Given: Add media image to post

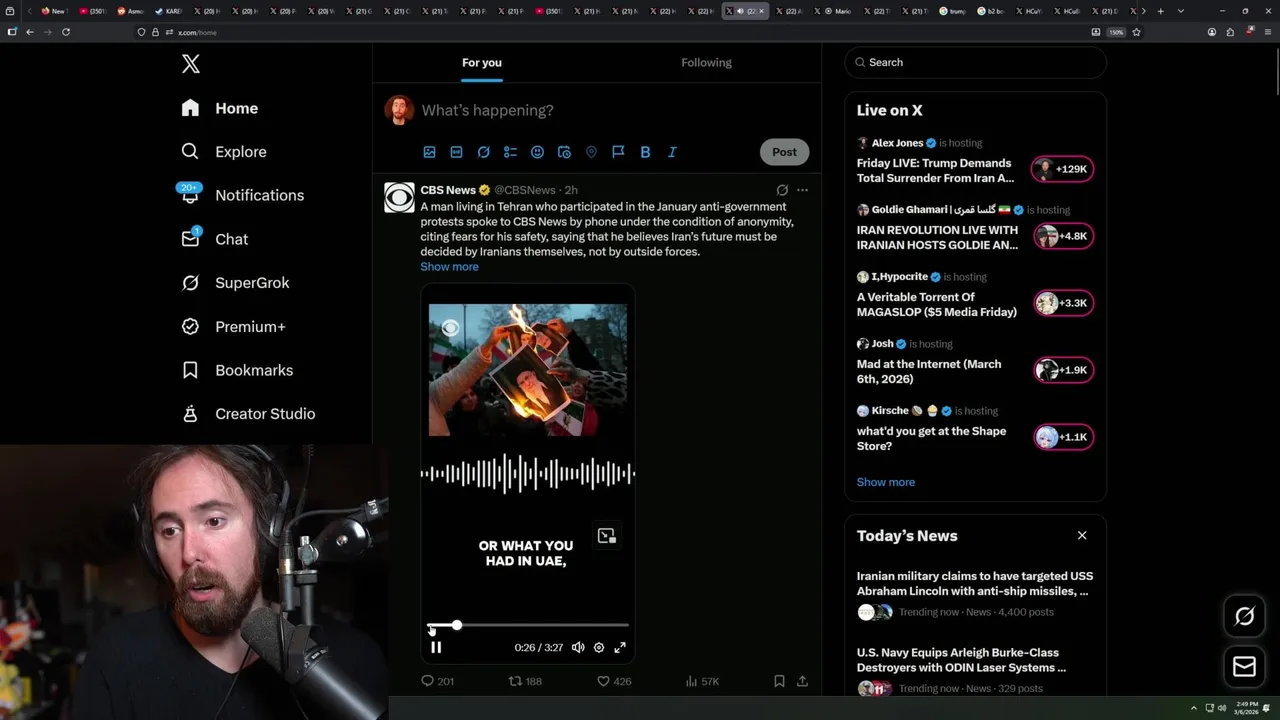Looking at the screenshot, I should (429, 152).
